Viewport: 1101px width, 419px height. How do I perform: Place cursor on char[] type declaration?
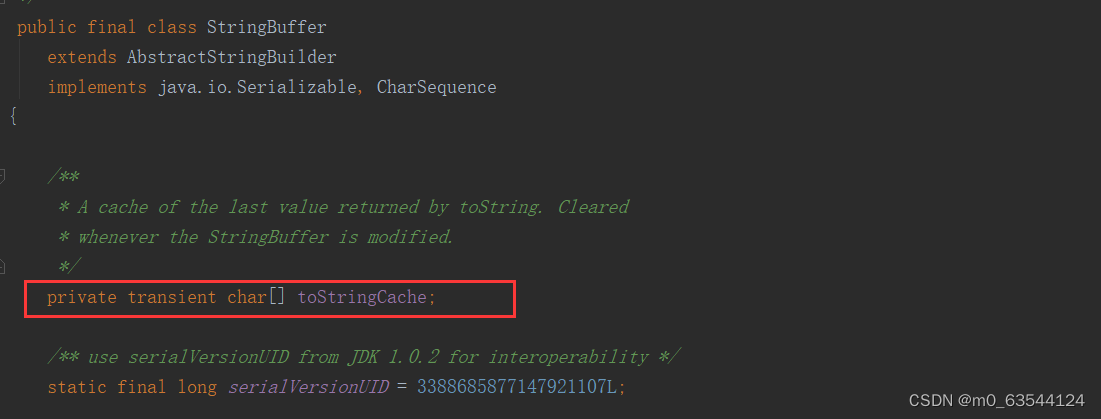click(256, 298)
